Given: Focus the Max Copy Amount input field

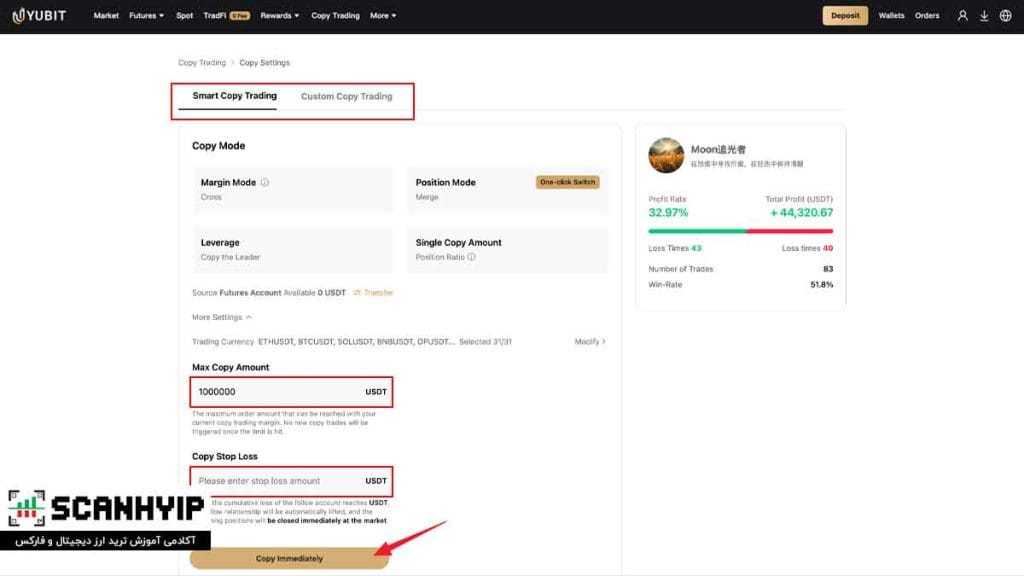Looking at the screenshot, I should coord(291,392).
